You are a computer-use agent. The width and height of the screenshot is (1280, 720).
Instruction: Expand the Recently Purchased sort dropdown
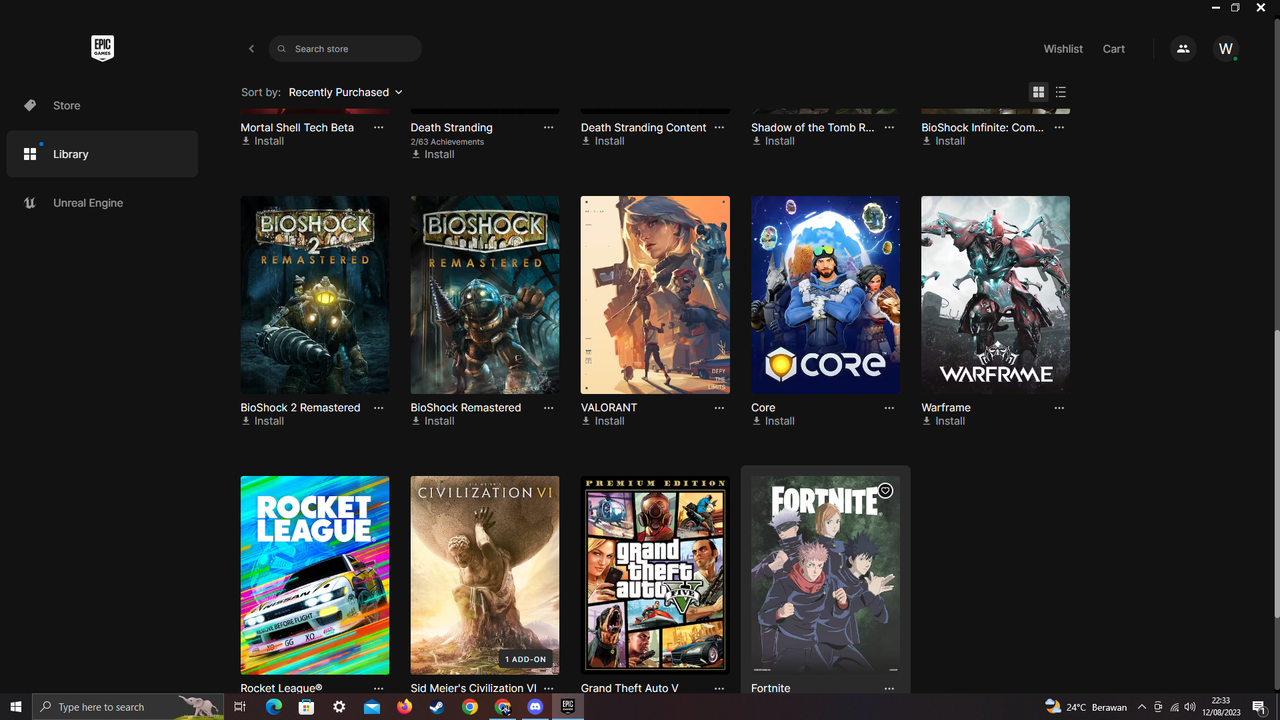[345, 92]
